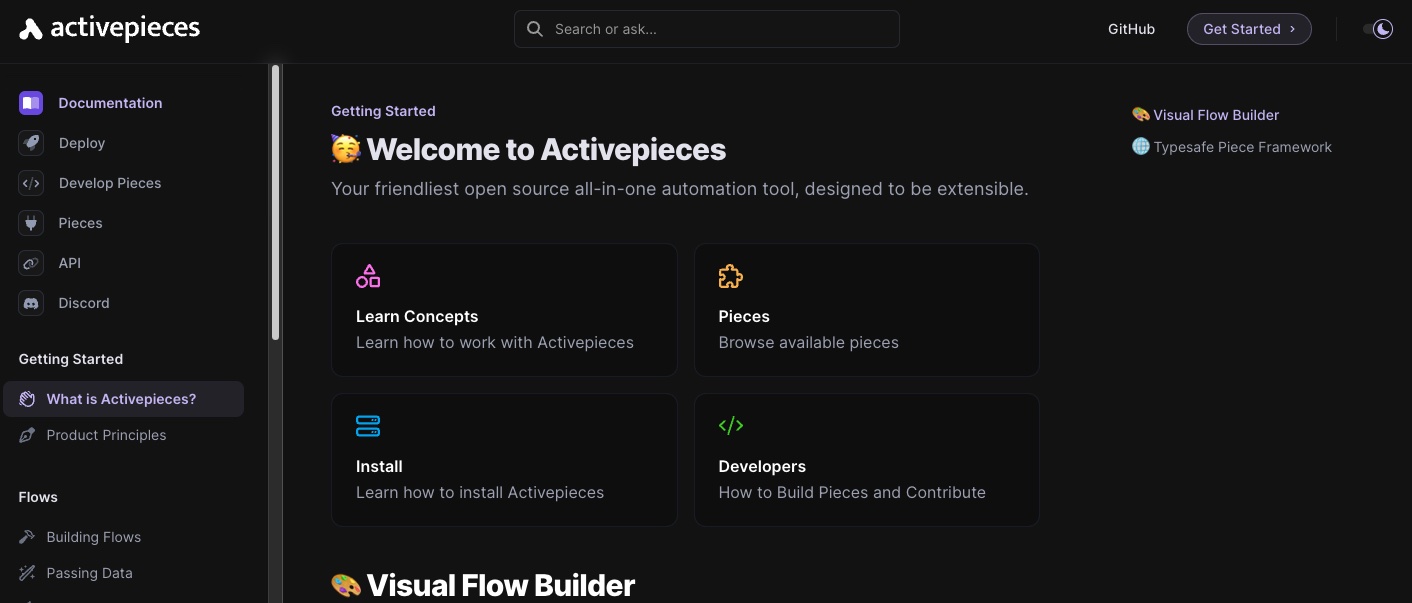
Task: Select 'What is Activepieces?' page
Action: [x=123, y=399]
